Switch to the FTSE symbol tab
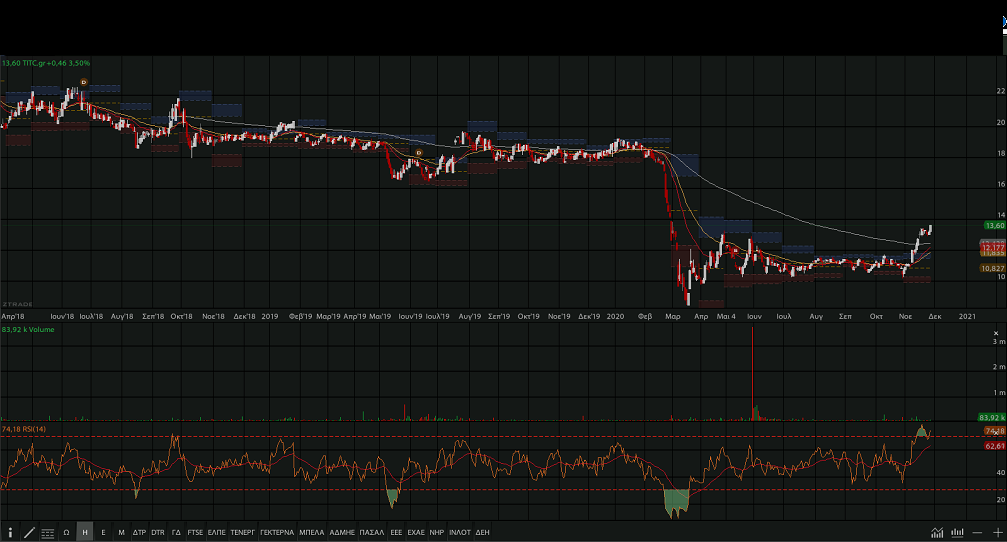This screenshot has height=542, width=1007. pyautogui.click(x=195, y=533)
